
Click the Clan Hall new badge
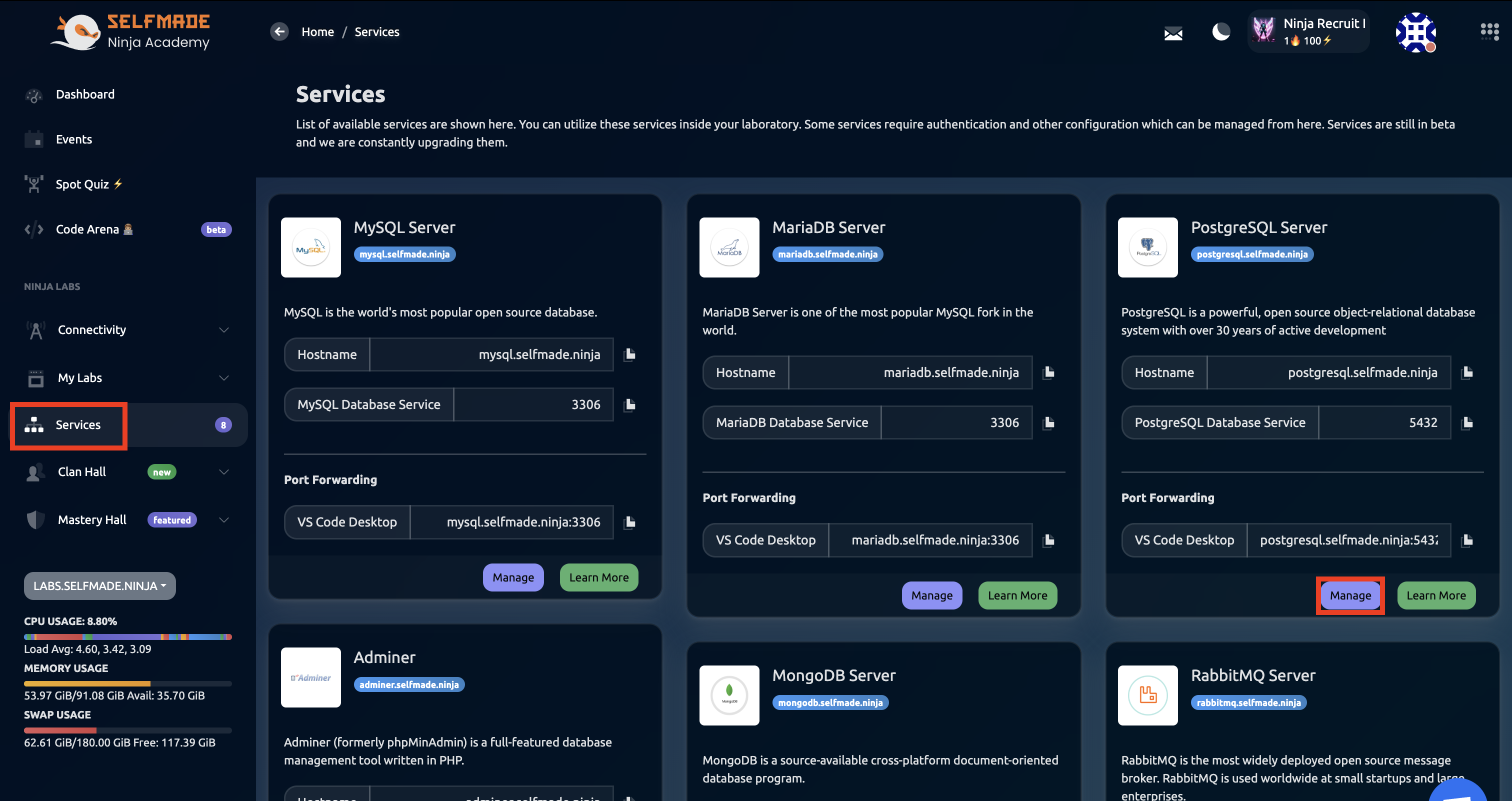pos(161,472)
